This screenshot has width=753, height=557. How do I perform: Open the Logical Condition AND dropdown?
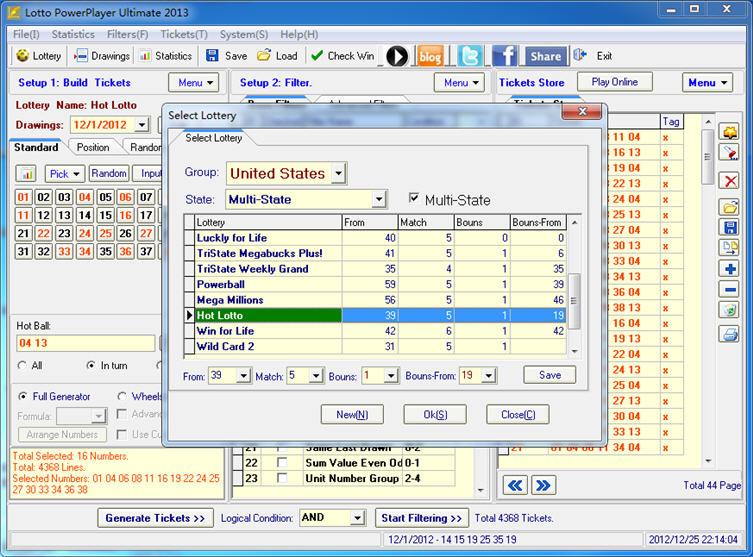coord(357,518)
